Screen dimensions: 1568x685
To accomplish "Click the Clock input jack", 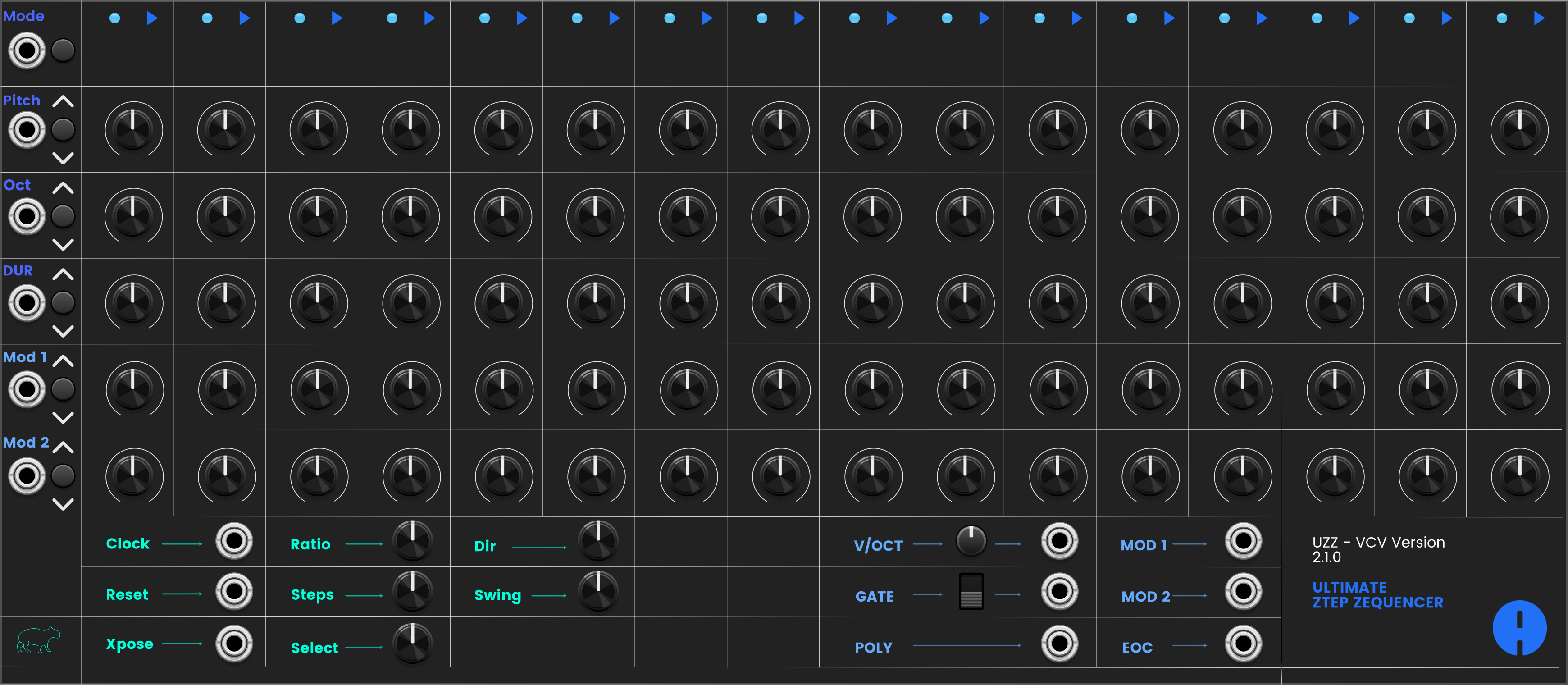I will coord(234,541).
